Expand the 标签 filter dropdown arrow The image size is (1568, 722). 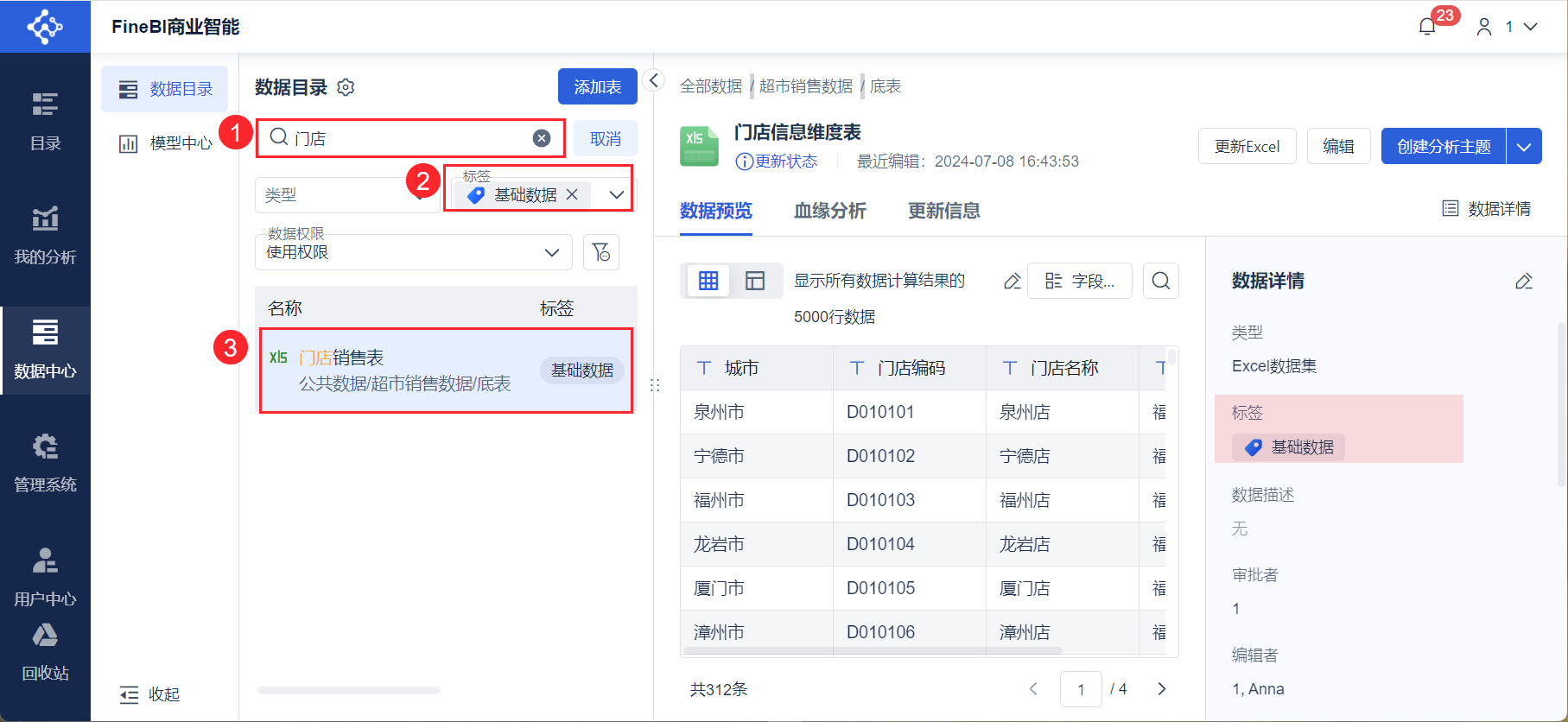(617, 195)
